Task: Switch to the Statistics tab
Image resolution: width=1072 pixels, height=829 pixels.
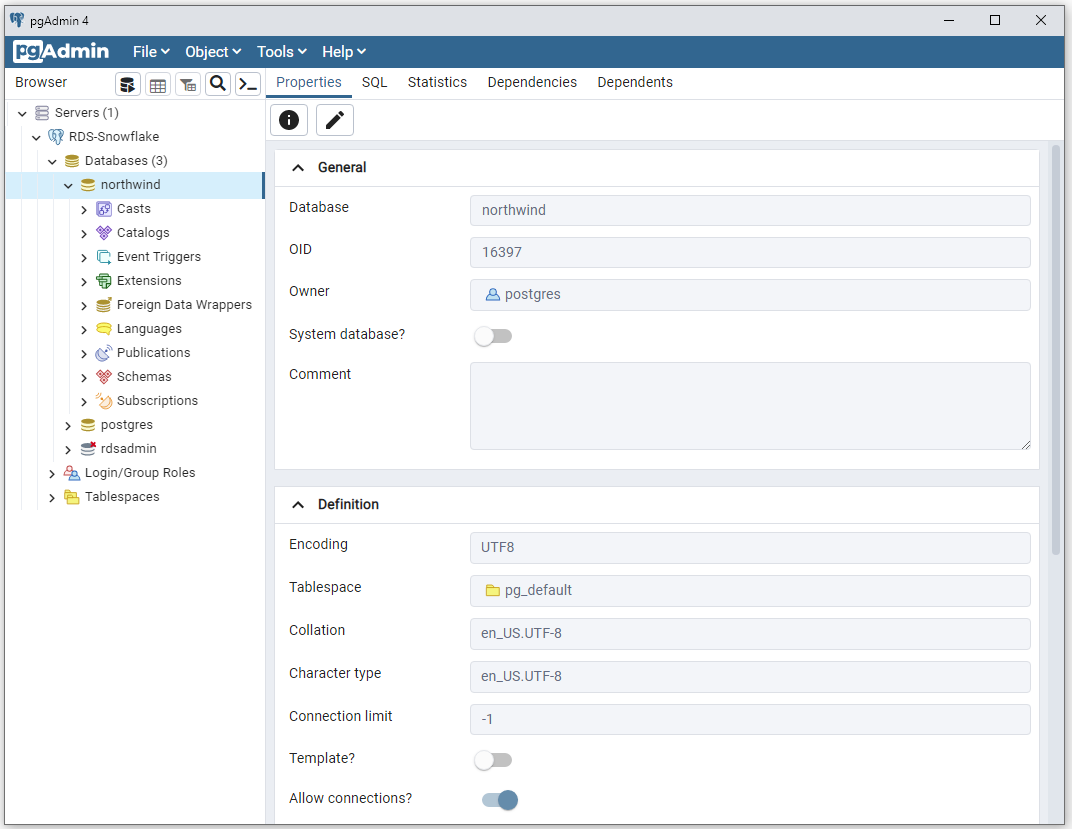Action: (x=438, y=83)
